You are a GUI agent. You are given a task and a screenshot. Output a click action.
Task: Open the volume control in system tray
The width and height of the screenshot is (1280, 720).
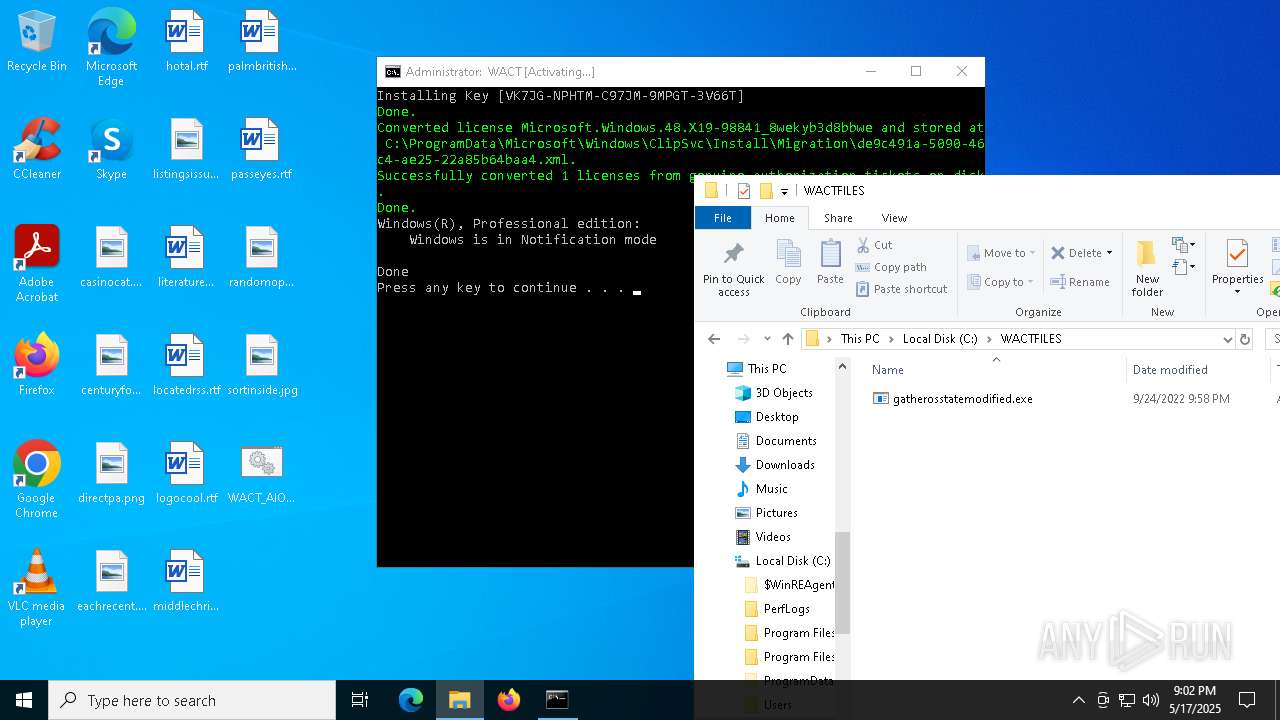click(x=1151, y=700)
